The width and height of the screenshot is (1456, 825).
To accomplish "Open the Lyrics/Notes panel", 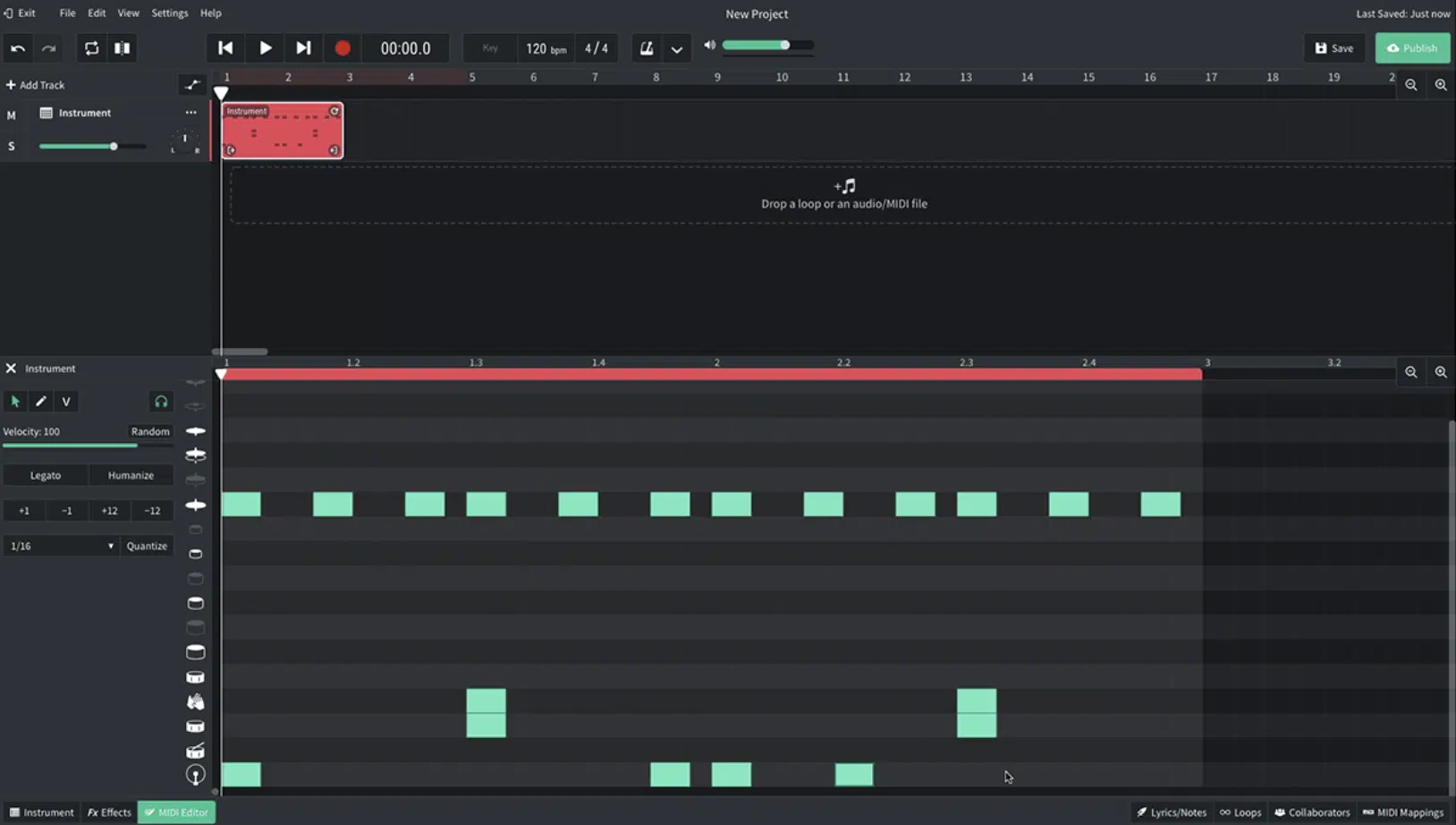I will click(x=1172, y=812).
